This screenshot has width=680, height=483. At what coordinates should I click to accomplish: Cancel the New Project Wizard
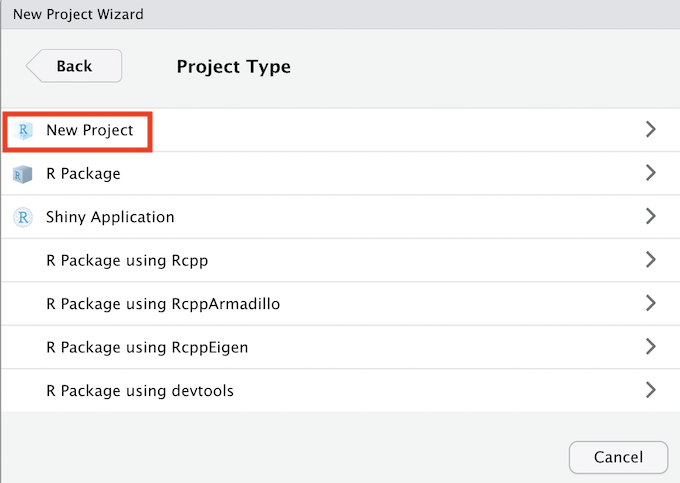click(618, 457)
